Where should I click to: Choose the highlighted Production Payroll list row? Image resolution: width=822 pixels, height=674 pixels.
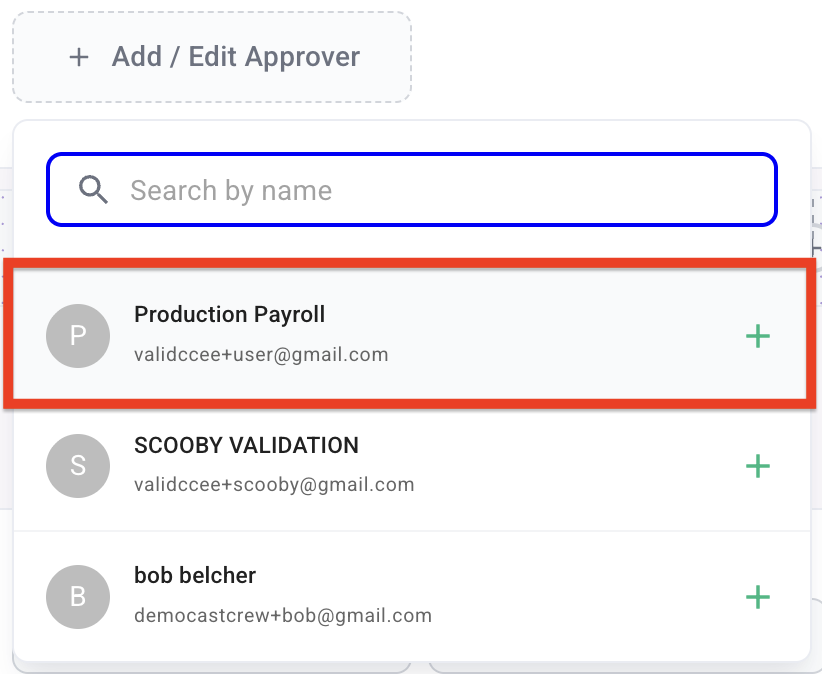click(x=410, y=334)
